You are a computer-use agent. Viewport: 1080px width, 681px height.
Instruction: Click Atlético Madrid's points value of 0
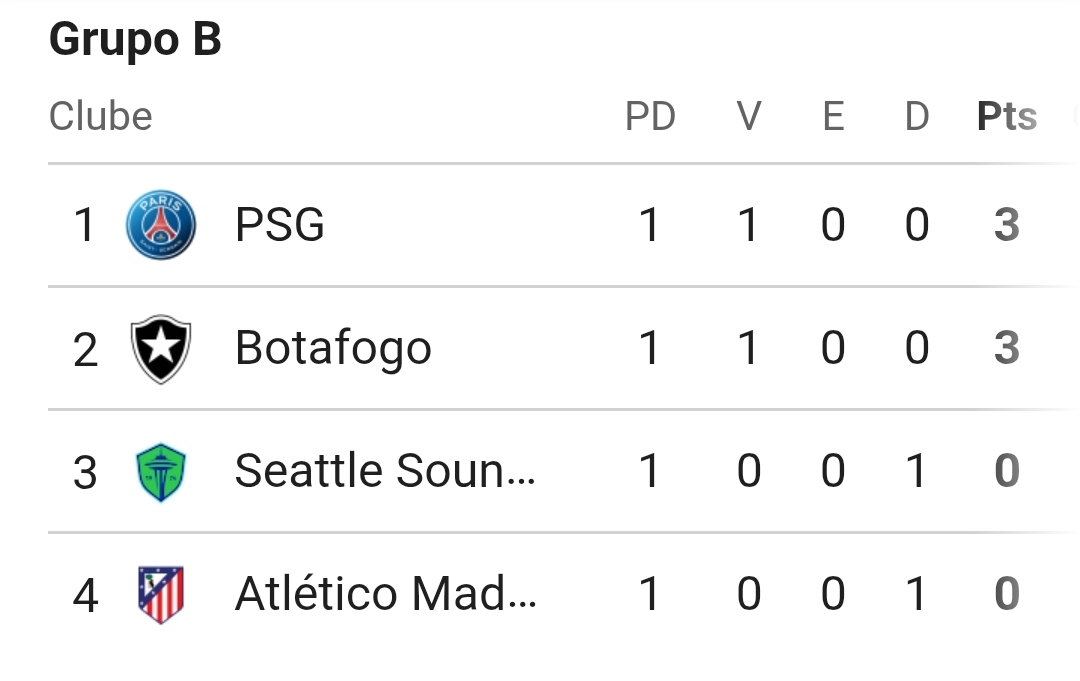click(1006, 594)
